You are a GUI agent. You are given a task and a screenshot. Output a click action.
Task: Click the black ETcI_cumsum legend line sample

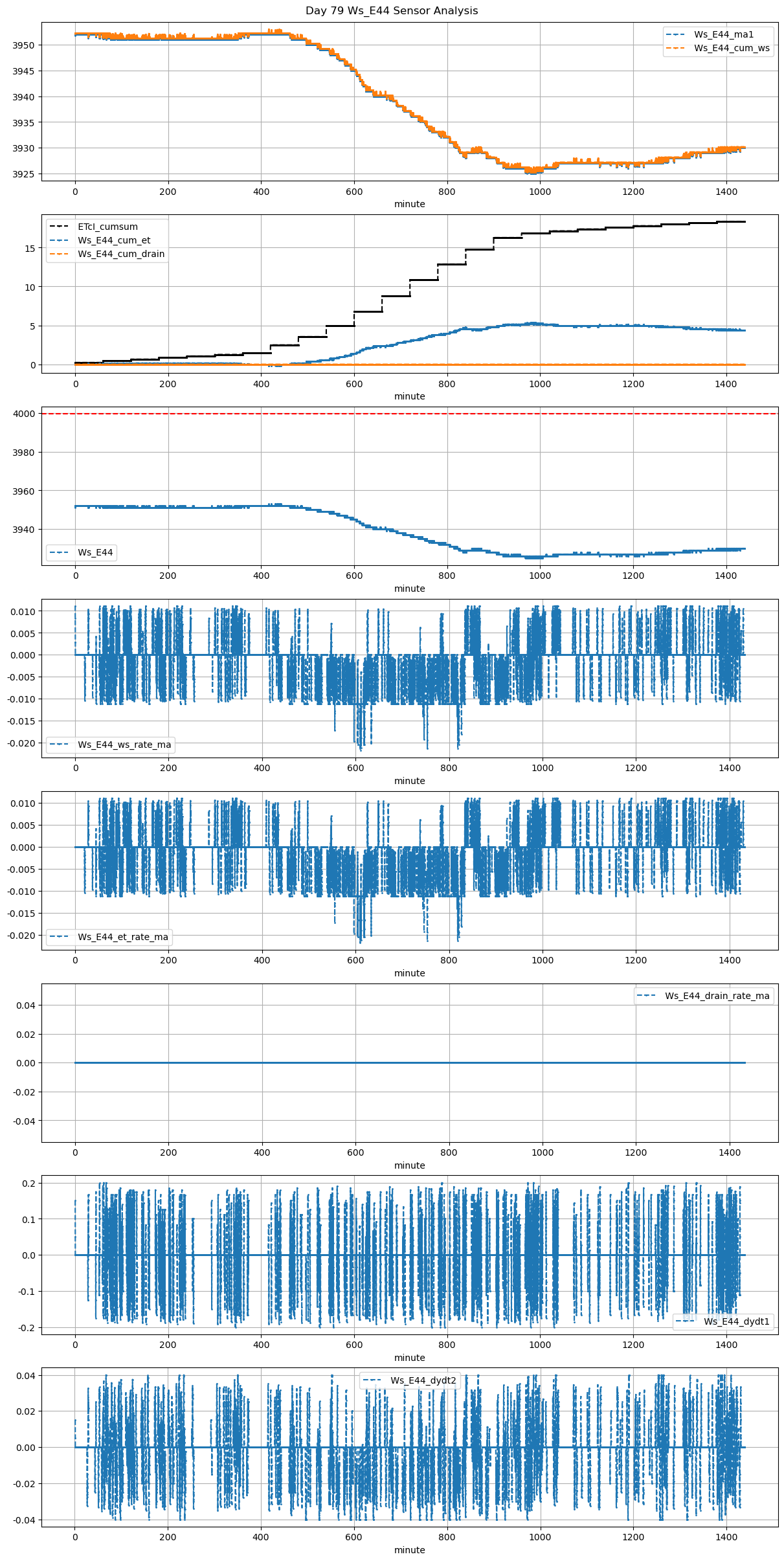pos(60,227)
